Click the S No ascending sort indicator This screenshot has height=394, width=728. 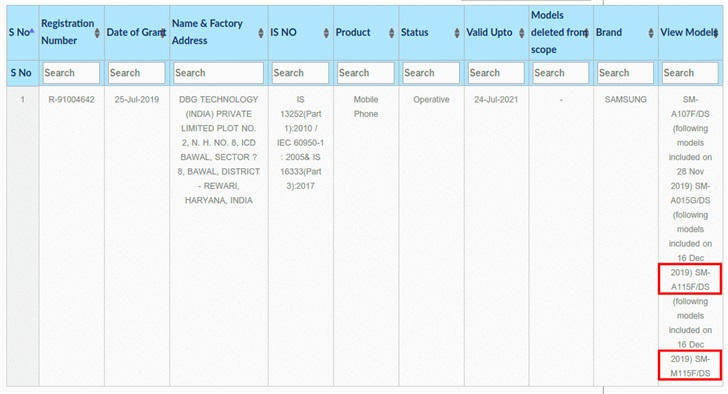pyautogui.click(x=32, y=31)
